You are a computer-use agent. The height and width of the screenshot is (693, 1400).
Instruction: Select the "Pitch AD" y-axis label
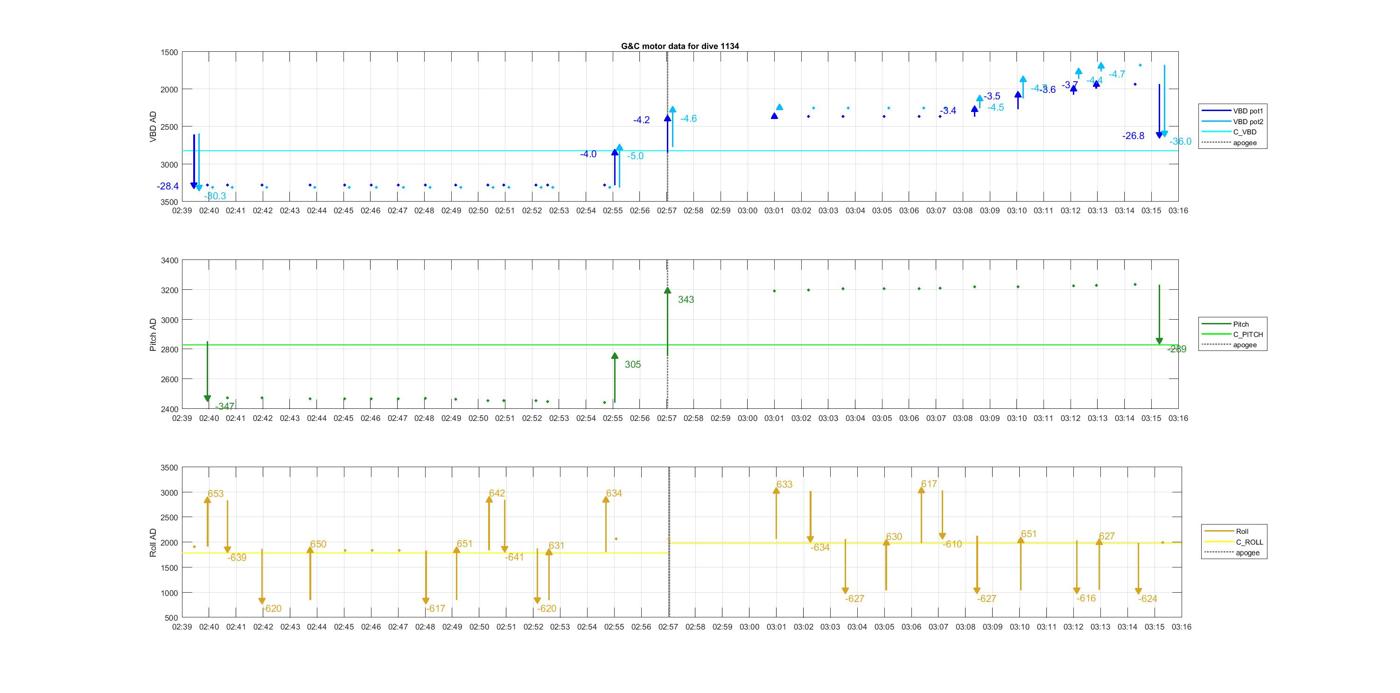pos(153,335)
